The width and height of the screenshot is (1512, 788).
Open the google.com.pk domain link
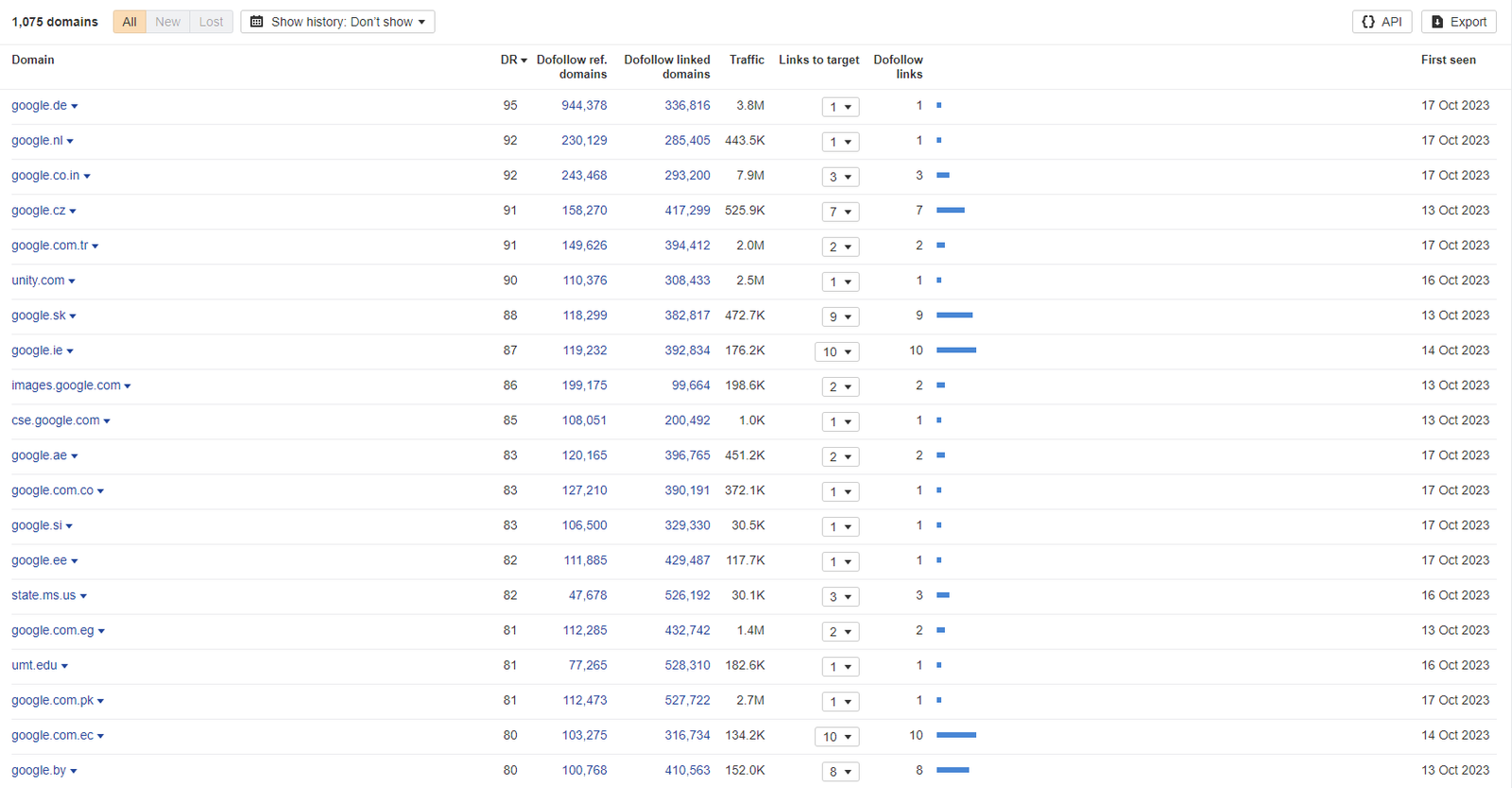(52, 700)
